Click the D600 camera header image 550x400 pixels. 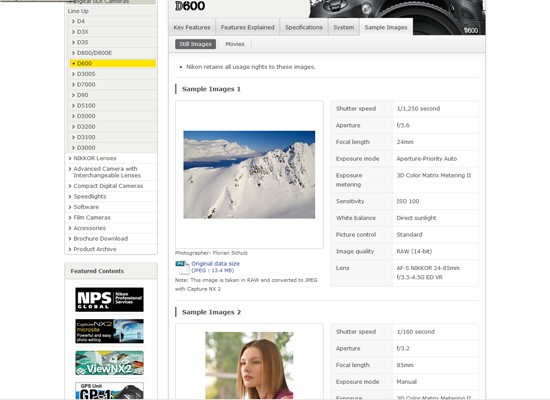pos(397,17)
